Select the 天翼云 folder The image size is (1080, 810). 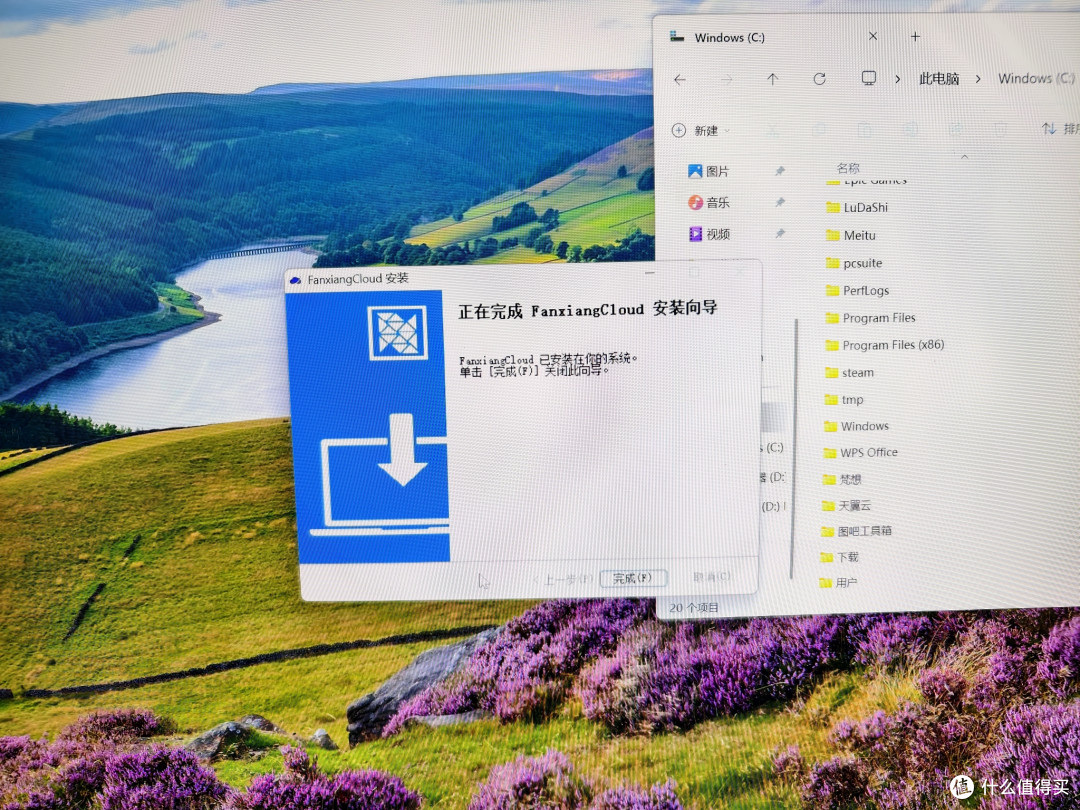[847, 506]
